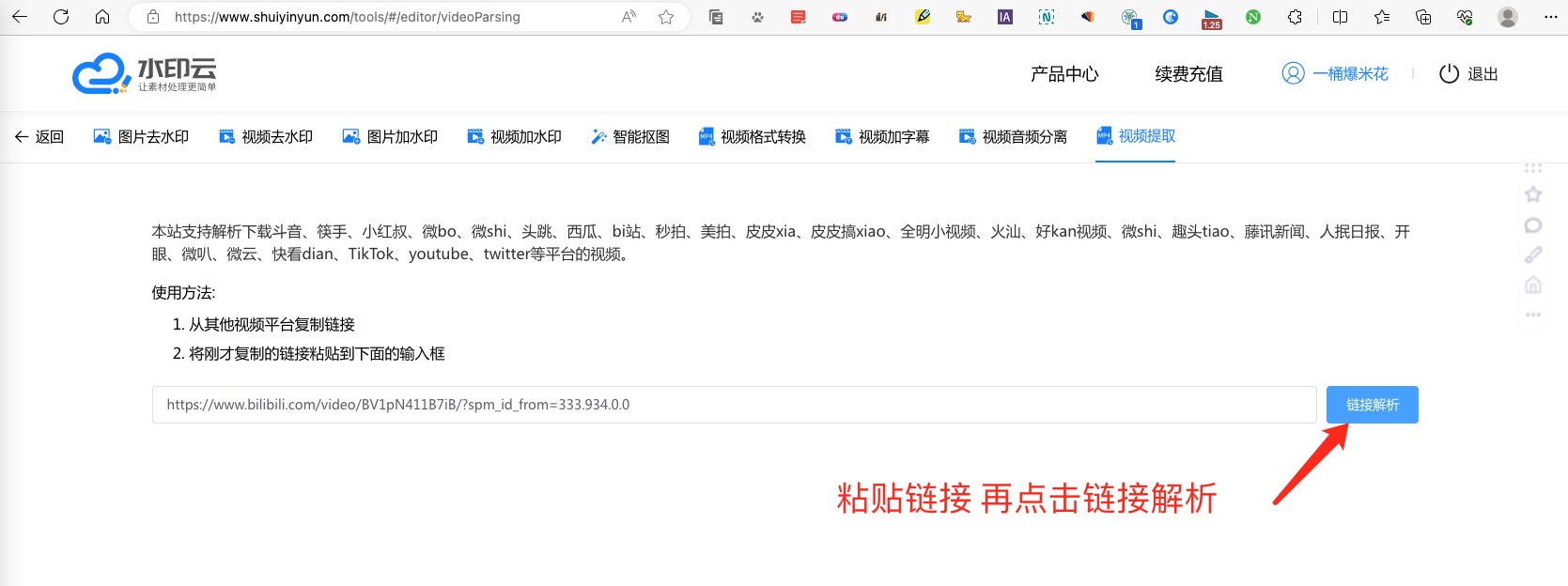Open 视频音频分离 tool
This screenshot has height=586, width=1568.
coord(1013,137)
